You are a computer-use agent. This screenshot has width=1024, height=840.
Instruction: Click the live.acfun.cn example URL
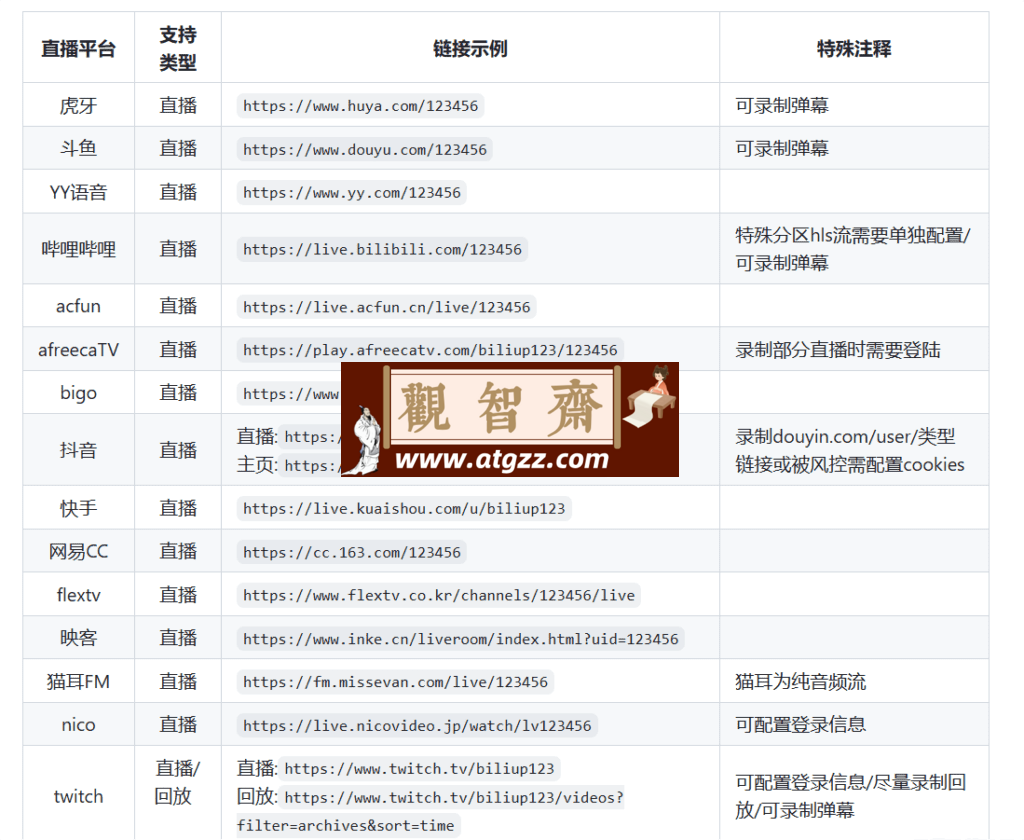[x=387, y=307]
